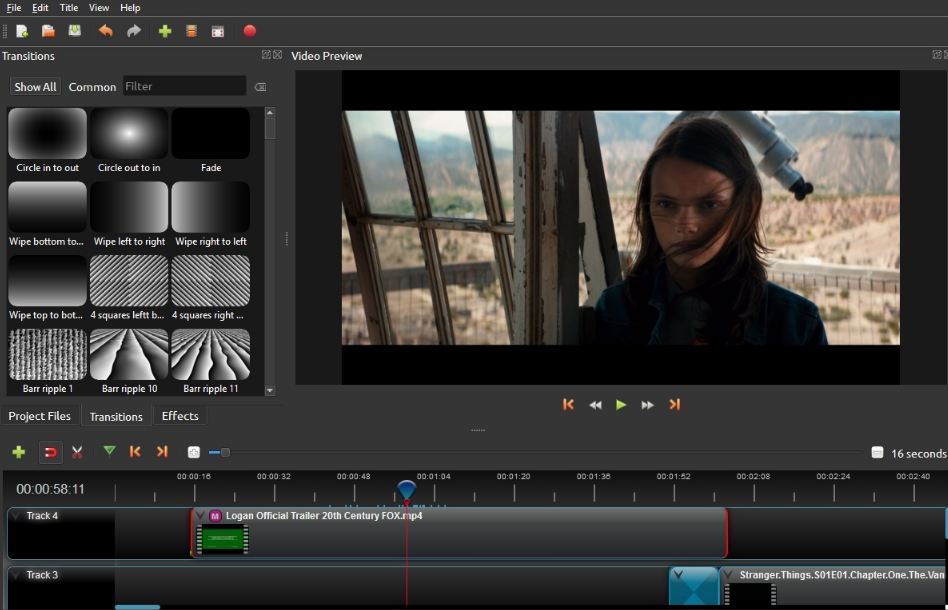
Task: Open the Edit menu
Action: tap(40, 7)
